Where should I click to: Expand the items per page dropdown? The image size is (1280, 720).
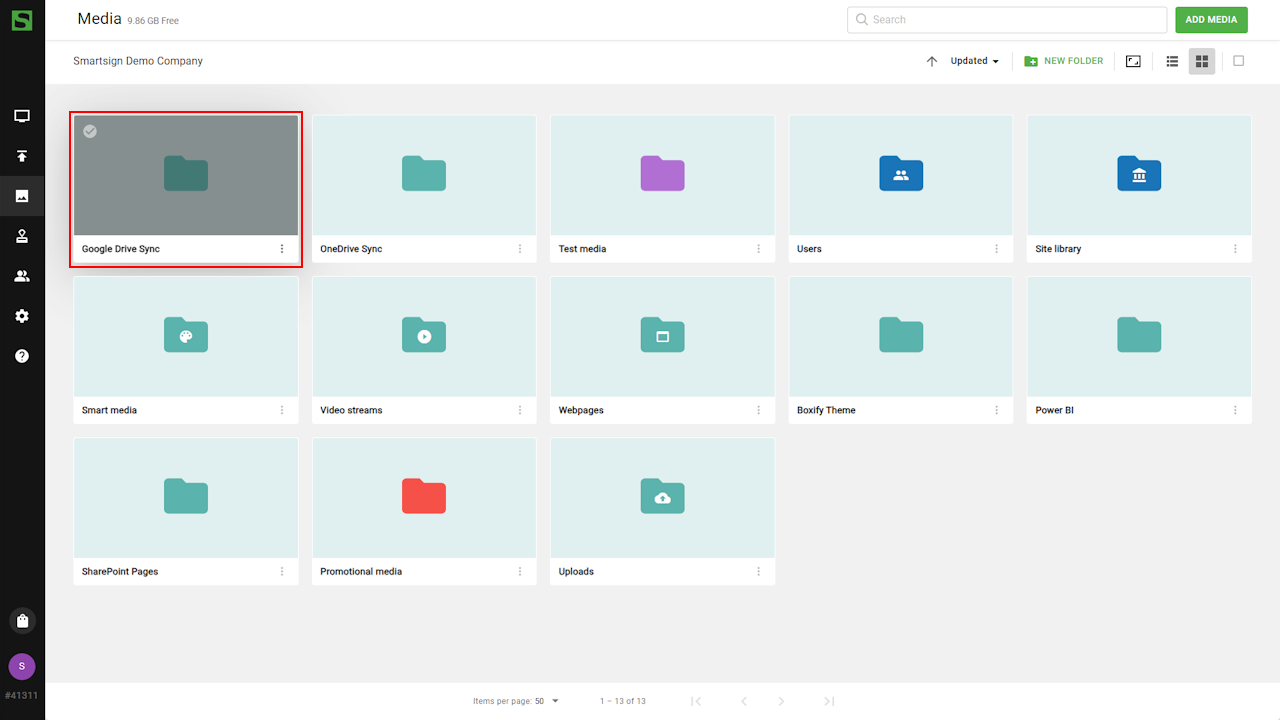pyautogui.click(x=546, y=701)
